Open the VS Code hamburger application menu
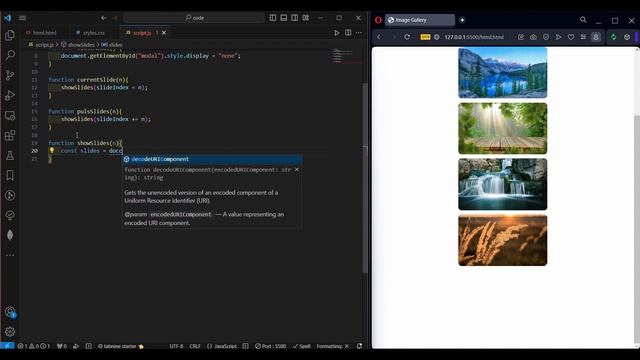This screenshot has width=640, height=360. (x=22, y=18)
